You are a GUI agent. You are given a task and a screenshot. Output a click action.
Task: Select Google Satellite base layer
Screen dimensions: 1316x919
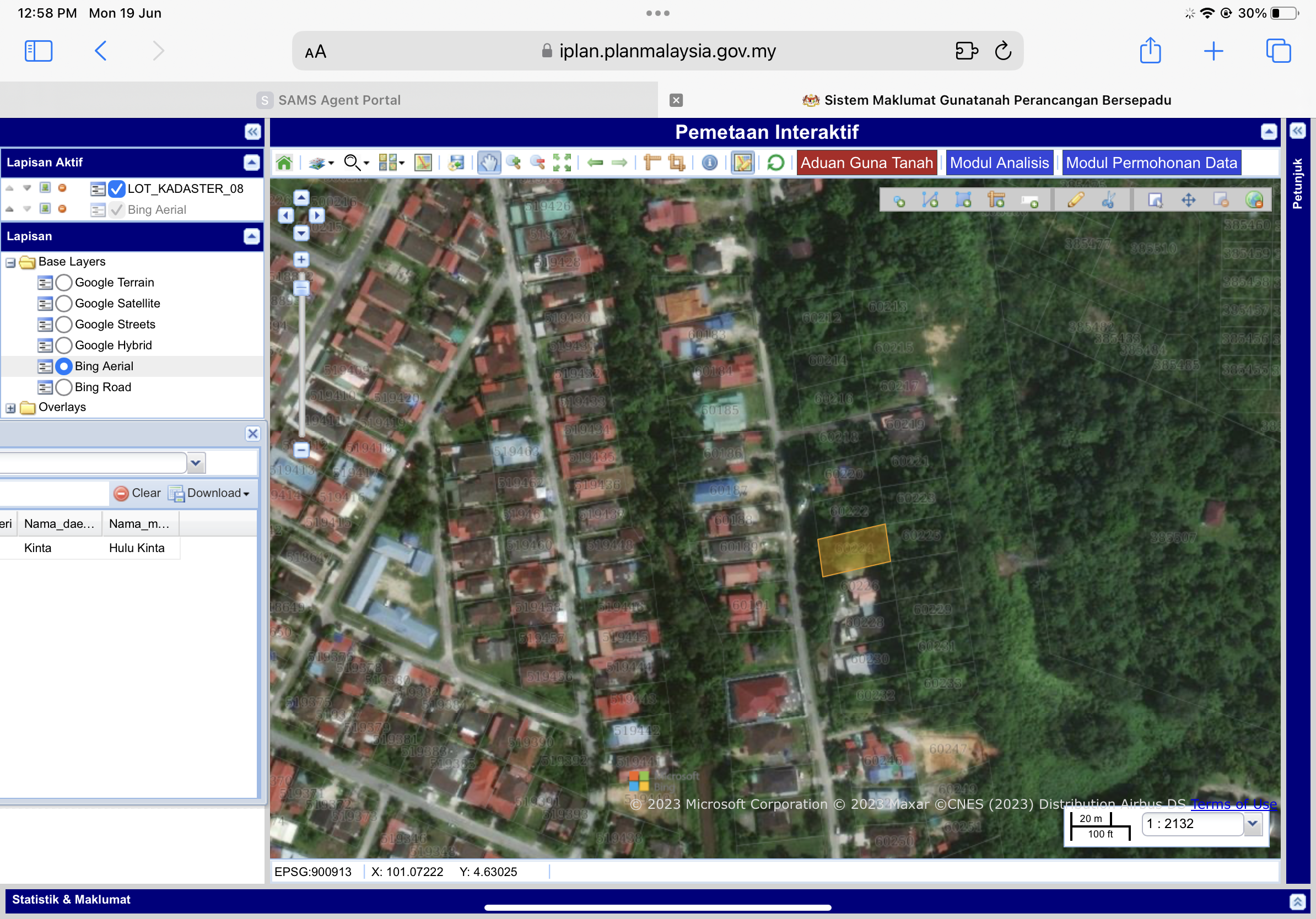pos(64,304)
